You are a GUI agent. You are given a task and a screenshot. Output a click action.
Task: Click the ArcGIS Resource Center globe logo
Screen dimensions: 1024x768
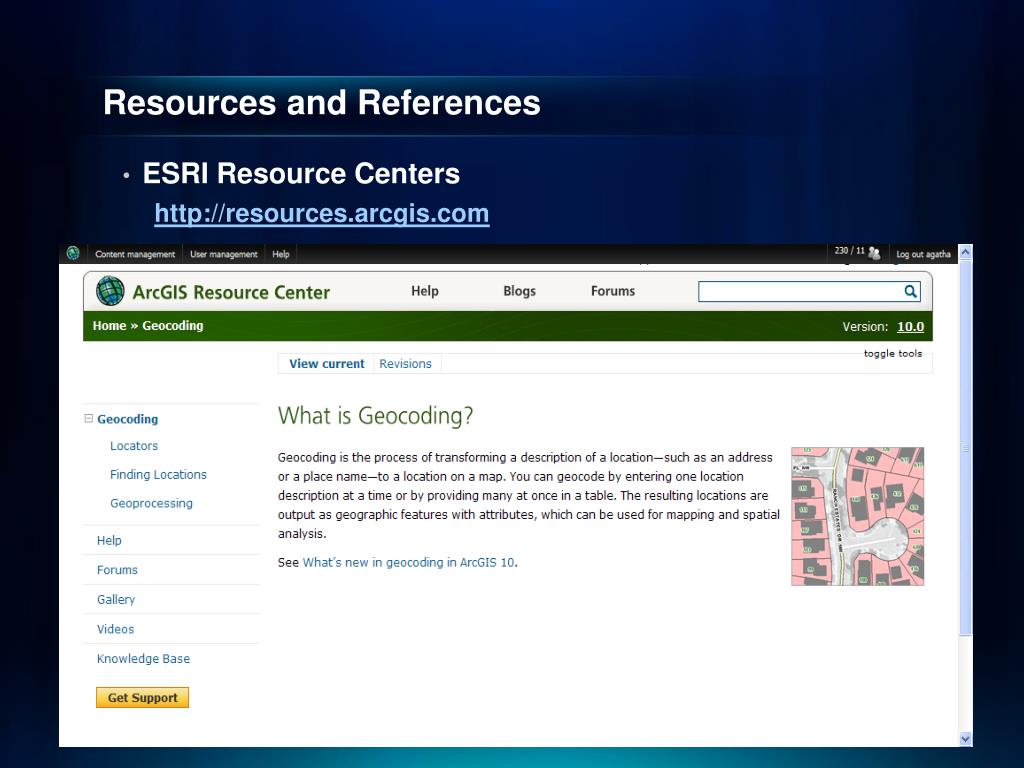point(110,291)
